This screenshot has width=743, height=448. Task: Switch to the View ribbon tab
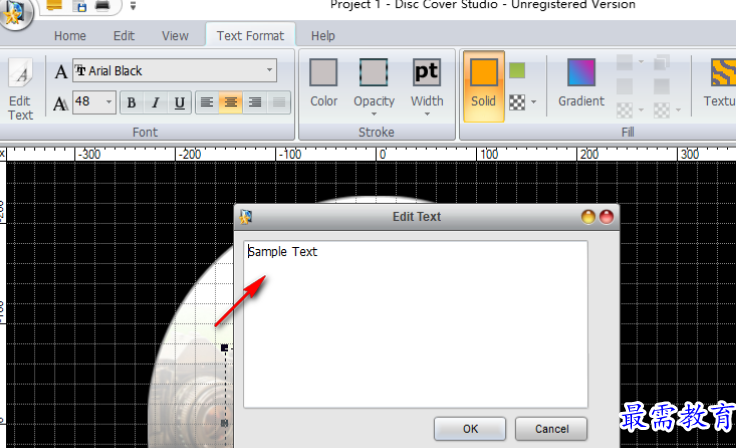(x=175, y=36)
